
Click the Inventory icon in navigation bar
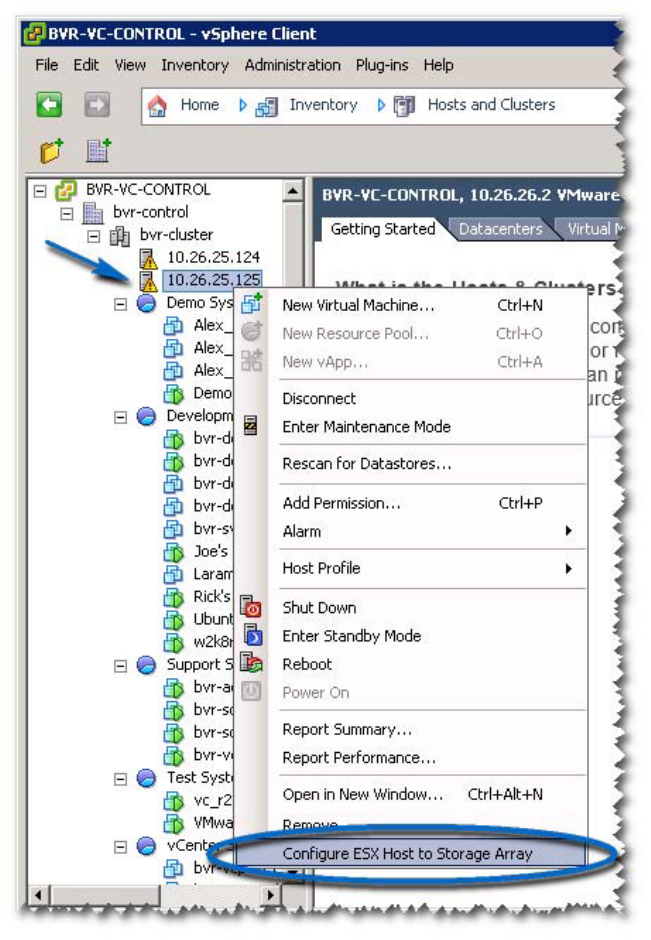(x=267, y=107)
